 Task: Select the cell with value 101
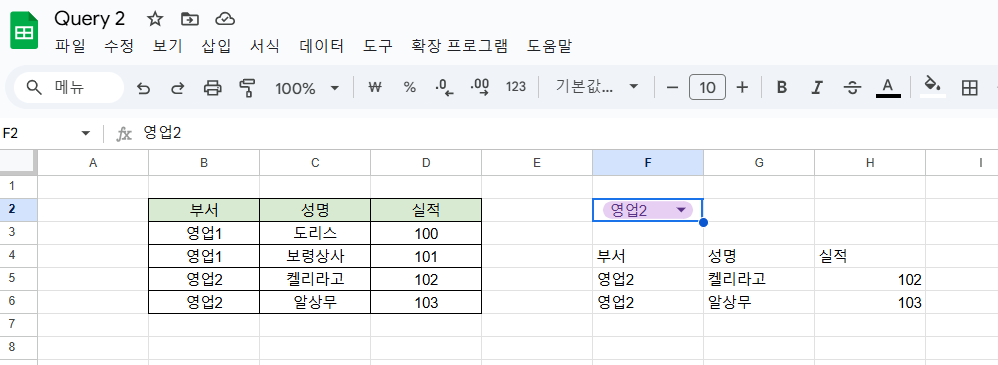426,256
